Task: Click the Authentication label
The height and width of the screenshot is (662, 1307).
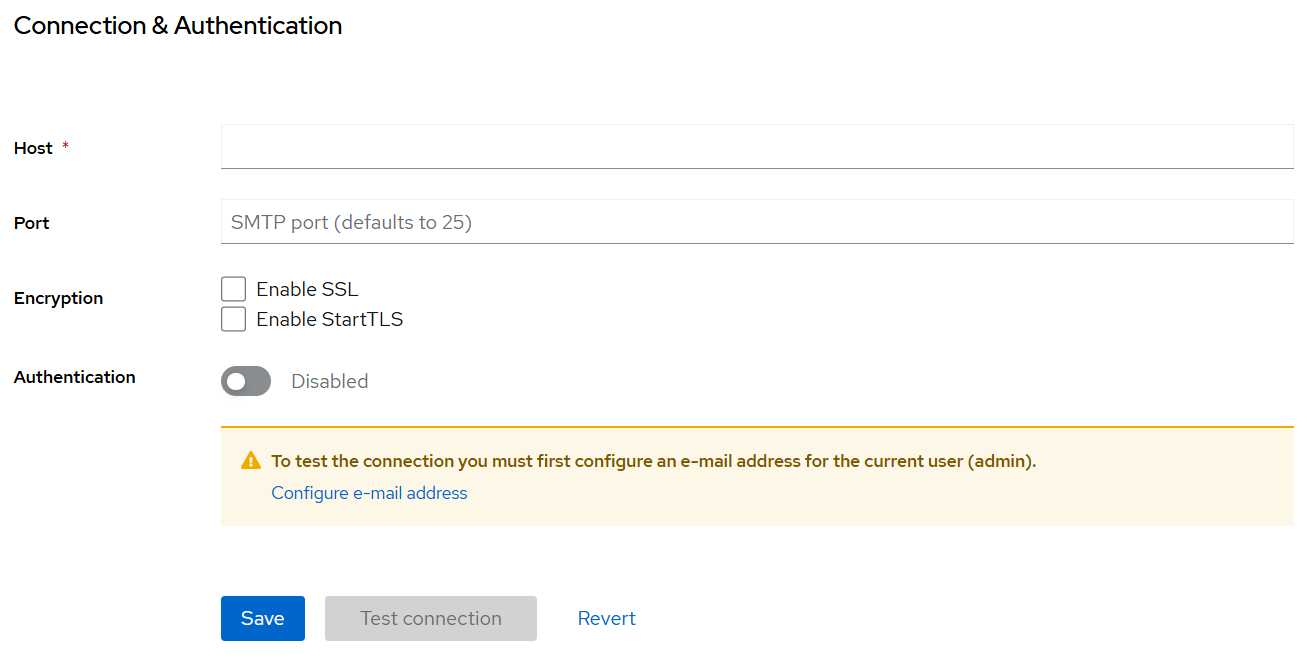Action: pyautogui.click(x=75, y=377)
